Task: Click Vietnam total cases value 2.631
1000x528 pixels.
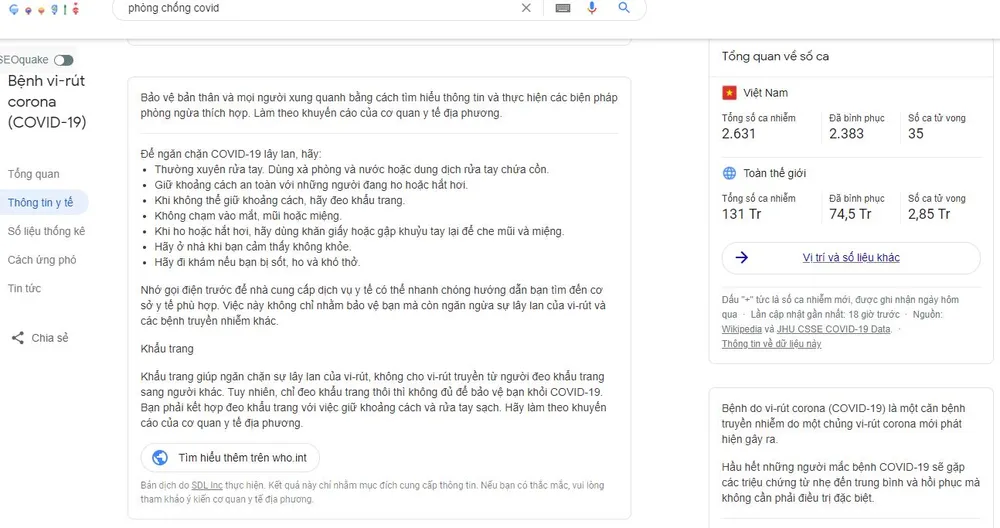Action: pyautogui.click(x=739, y=134)
